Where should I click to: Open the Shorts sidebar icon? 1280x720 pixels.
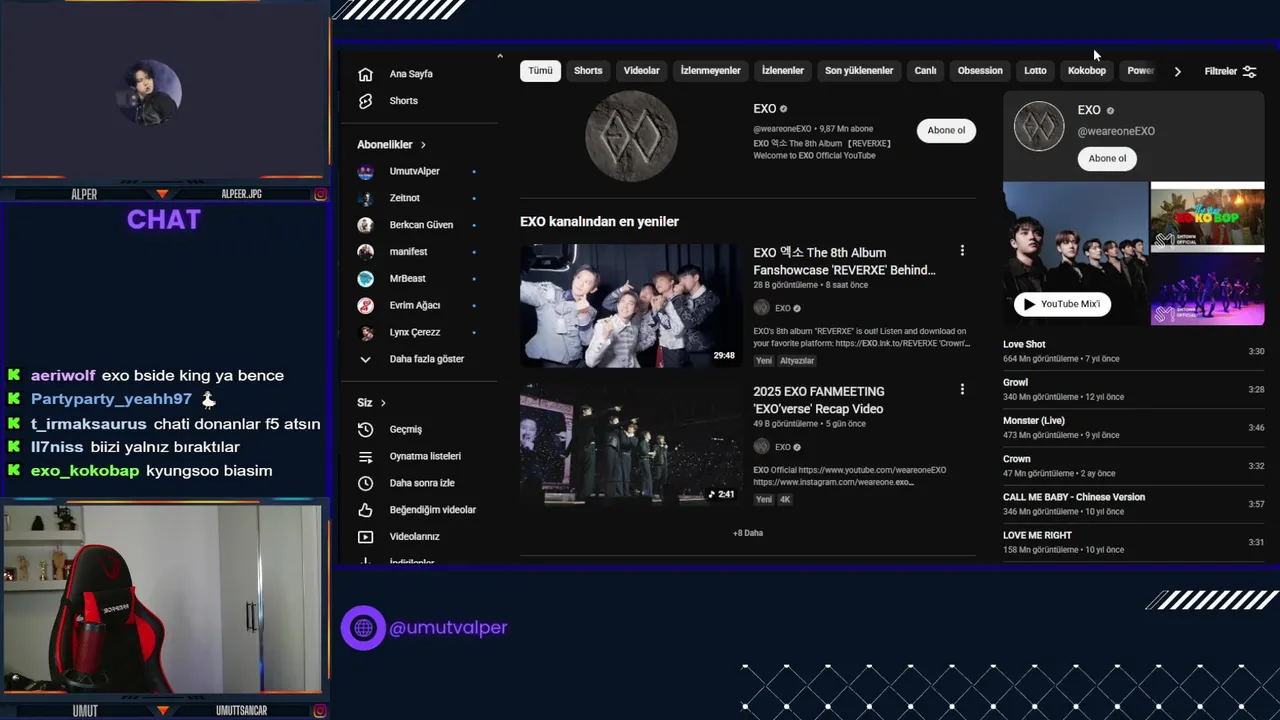[366, 101]
